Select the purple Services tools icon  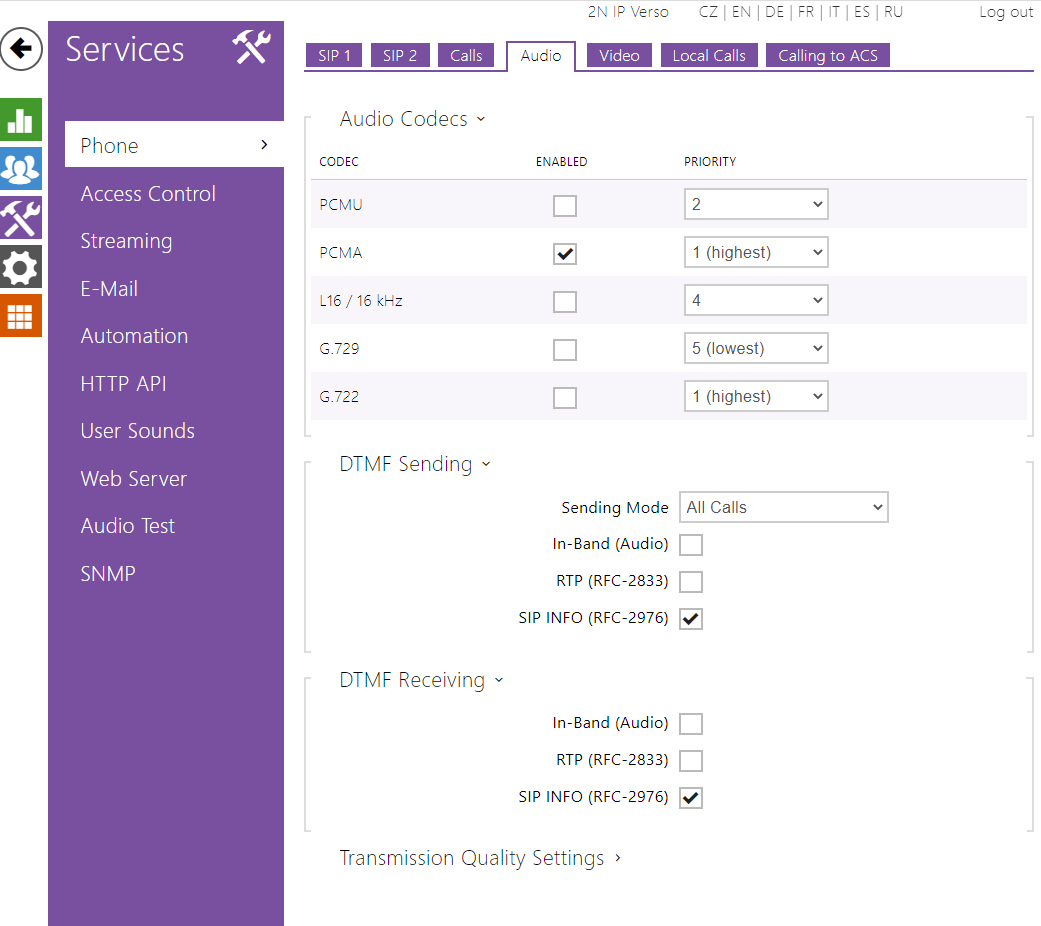click(21, 217)
